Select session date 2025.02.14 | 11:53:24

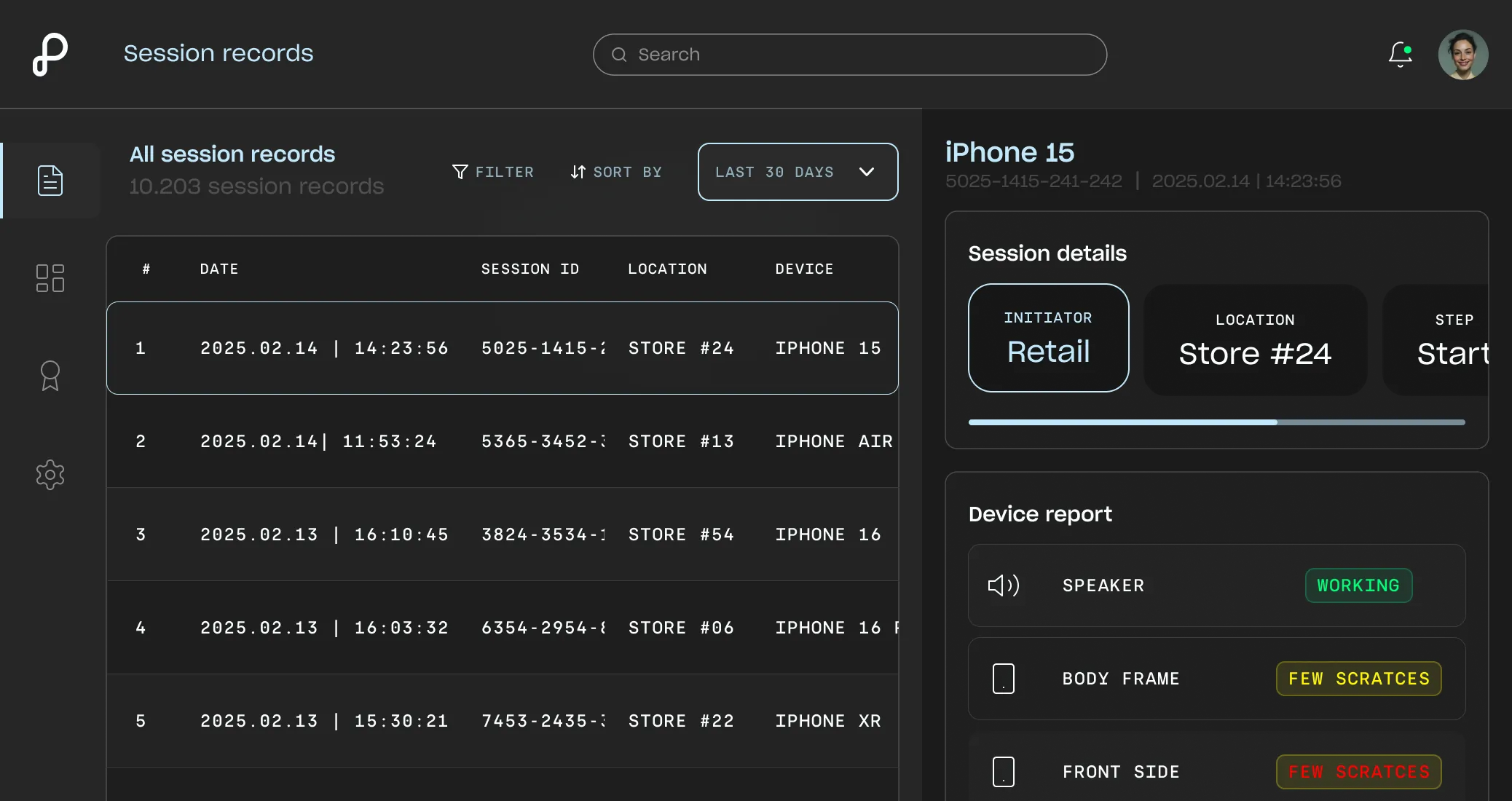point(318,441)
